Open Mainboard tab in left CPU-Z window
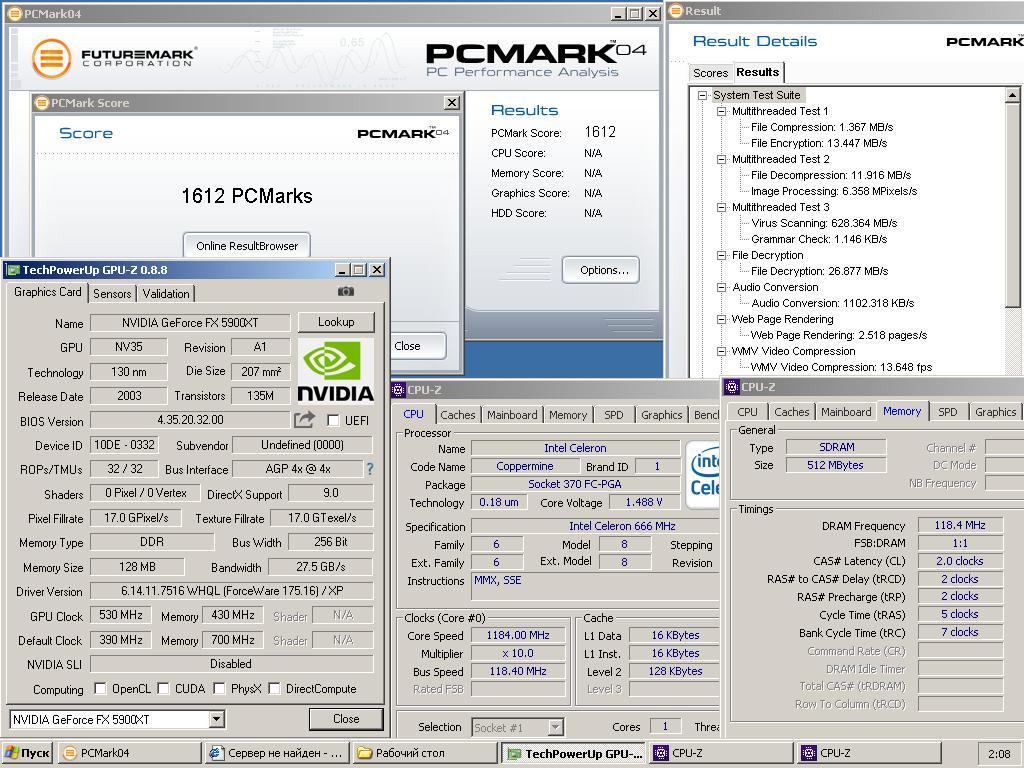This screenshot has height=768, width=1024. [512, 415]
